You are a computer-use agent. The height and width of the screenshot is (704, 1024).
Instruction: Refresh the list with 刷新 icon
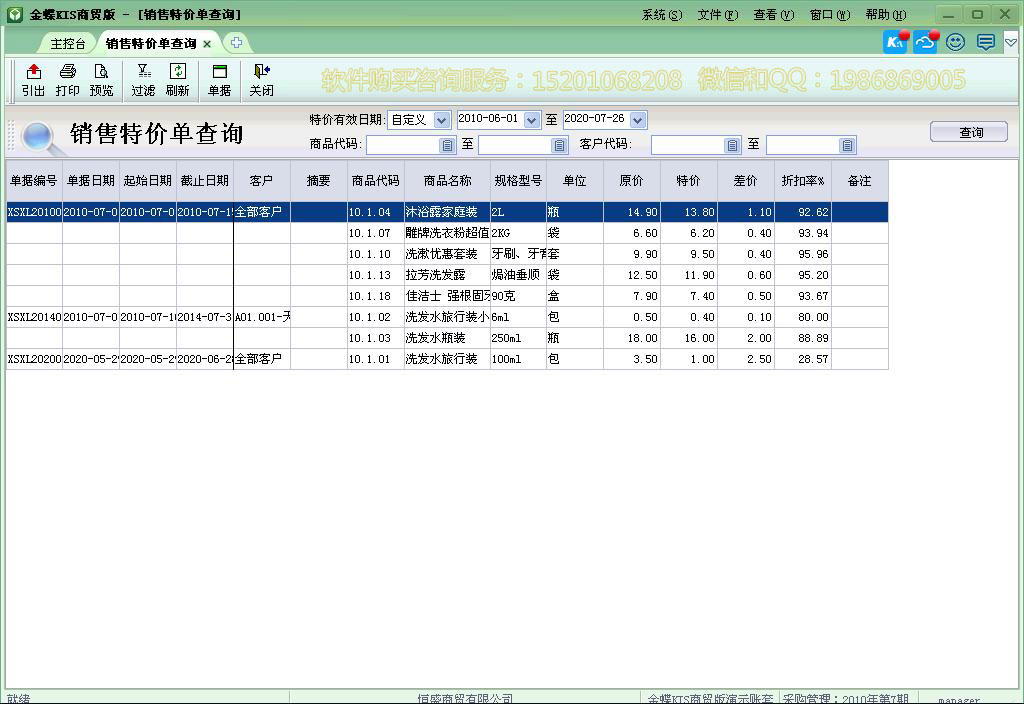(177, 80)
